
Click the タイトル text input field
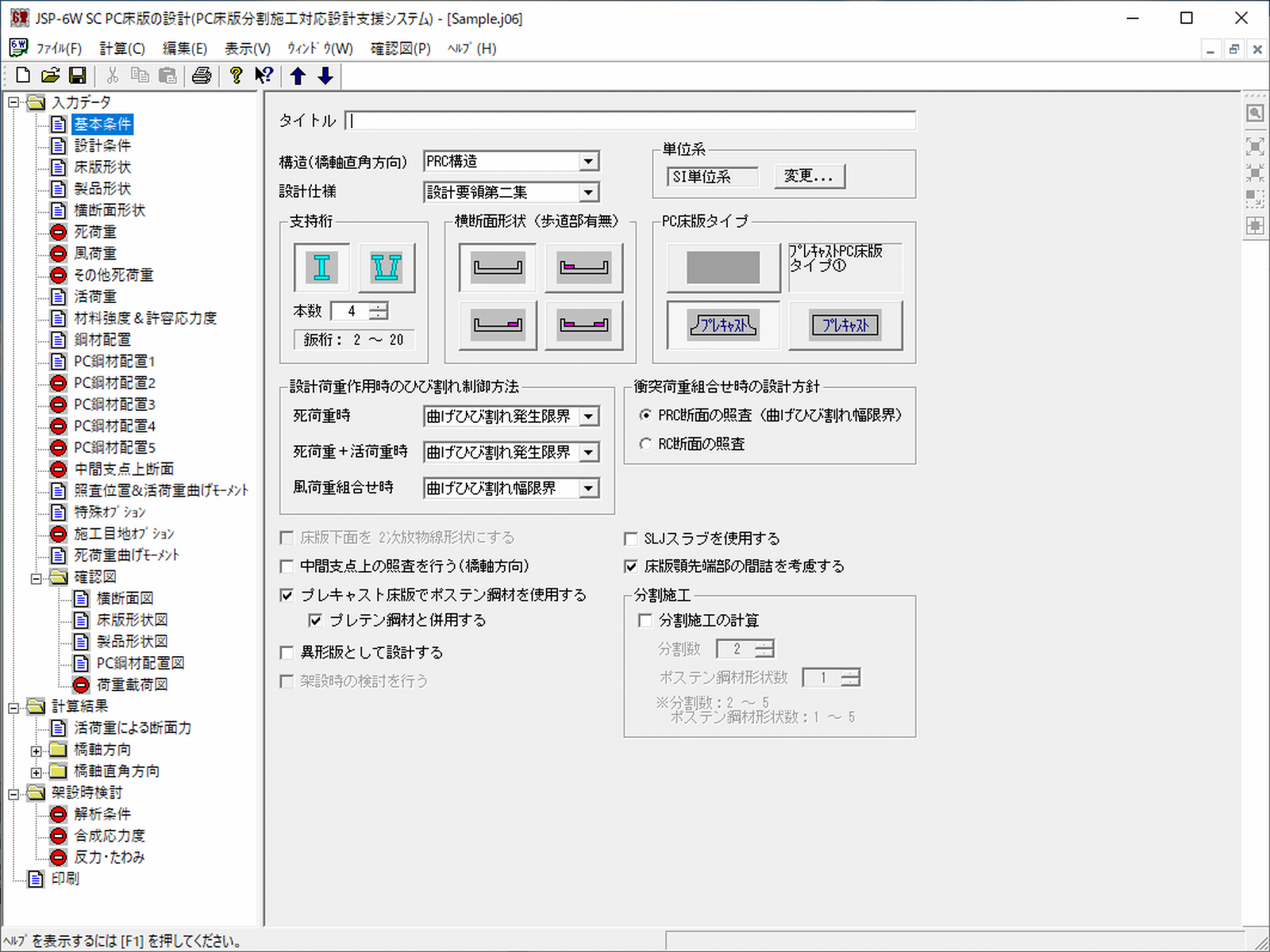pos(631,121)
